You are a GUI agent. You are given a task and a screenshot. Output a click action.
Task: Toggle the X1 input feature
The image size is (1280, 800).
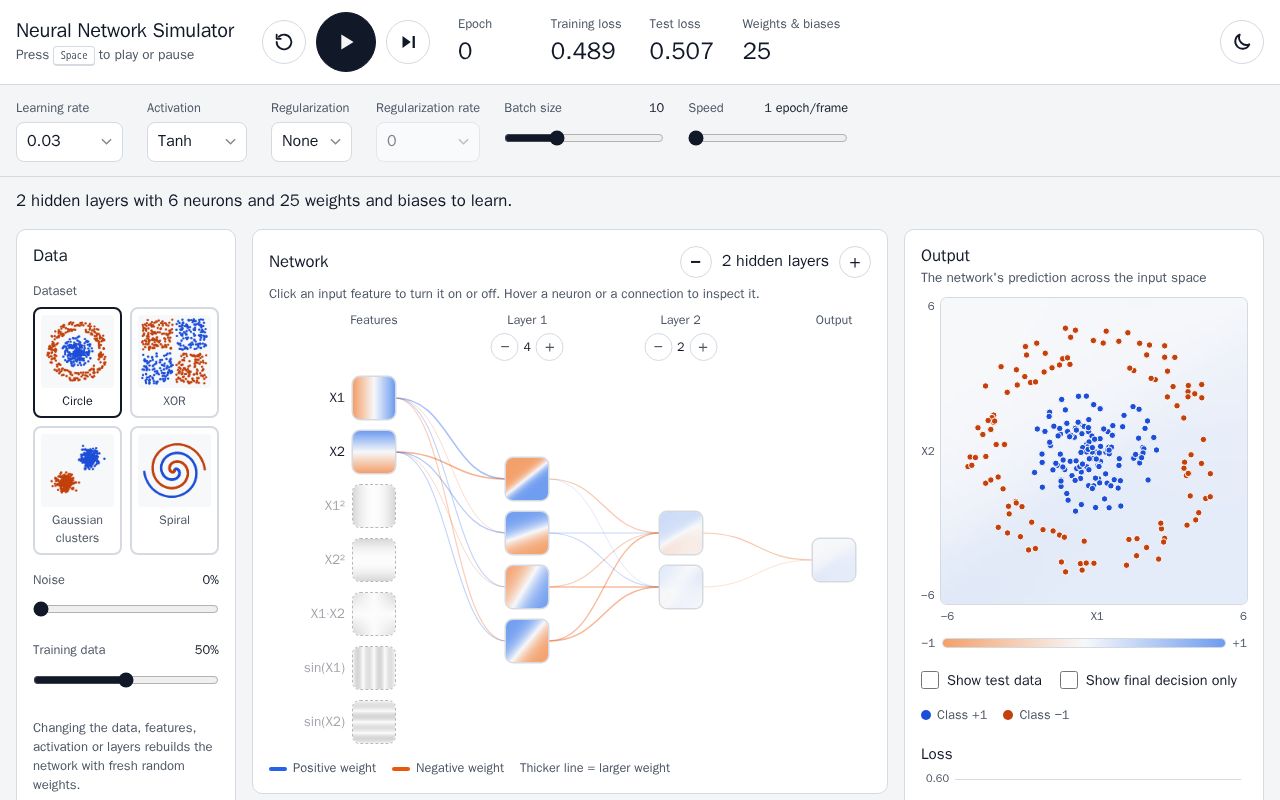[x=374, y=398]
